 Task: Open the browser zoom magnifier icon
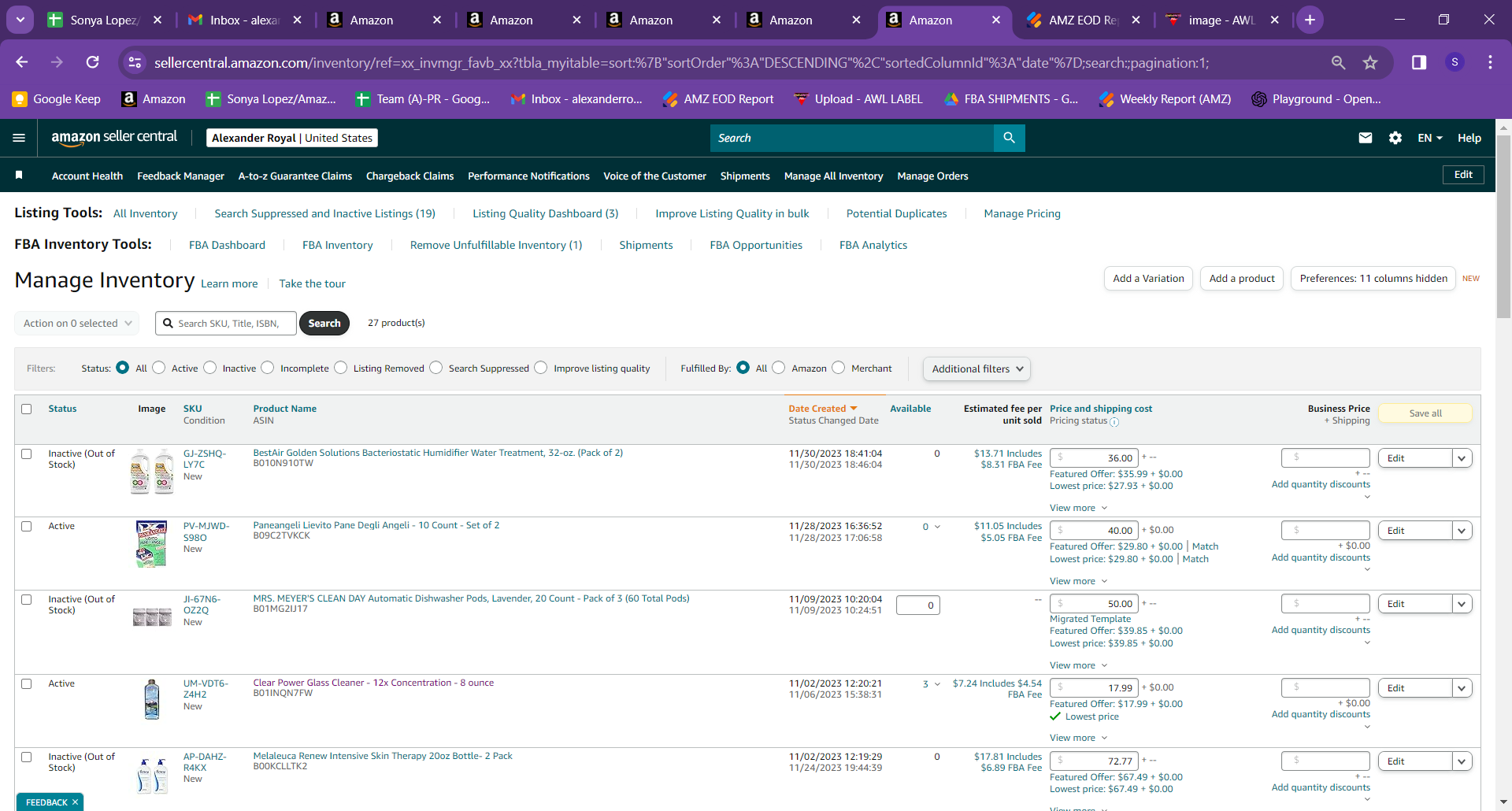(x=1338, y=62)
